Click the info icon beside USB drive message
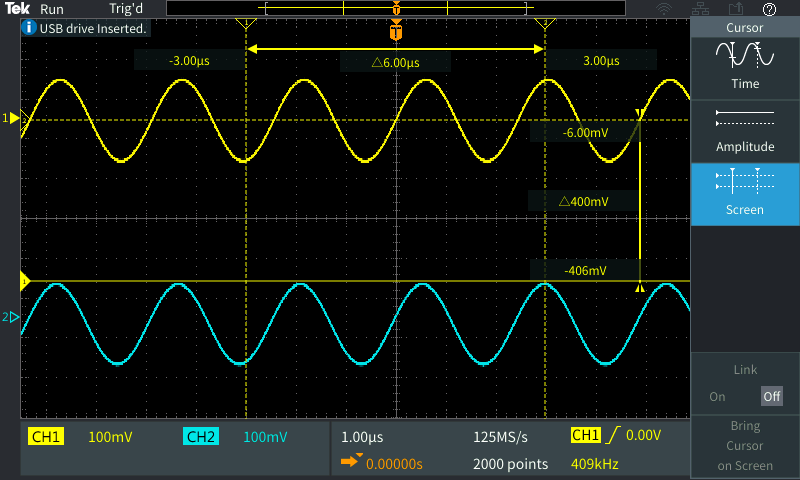 click(x=29, y=29)
